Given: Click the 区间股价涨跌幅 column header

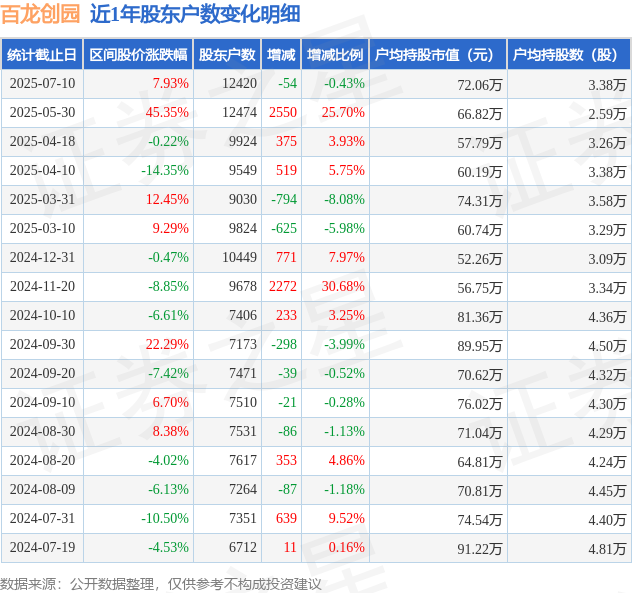Looking at the screenshot, I should tap(138, 54).
